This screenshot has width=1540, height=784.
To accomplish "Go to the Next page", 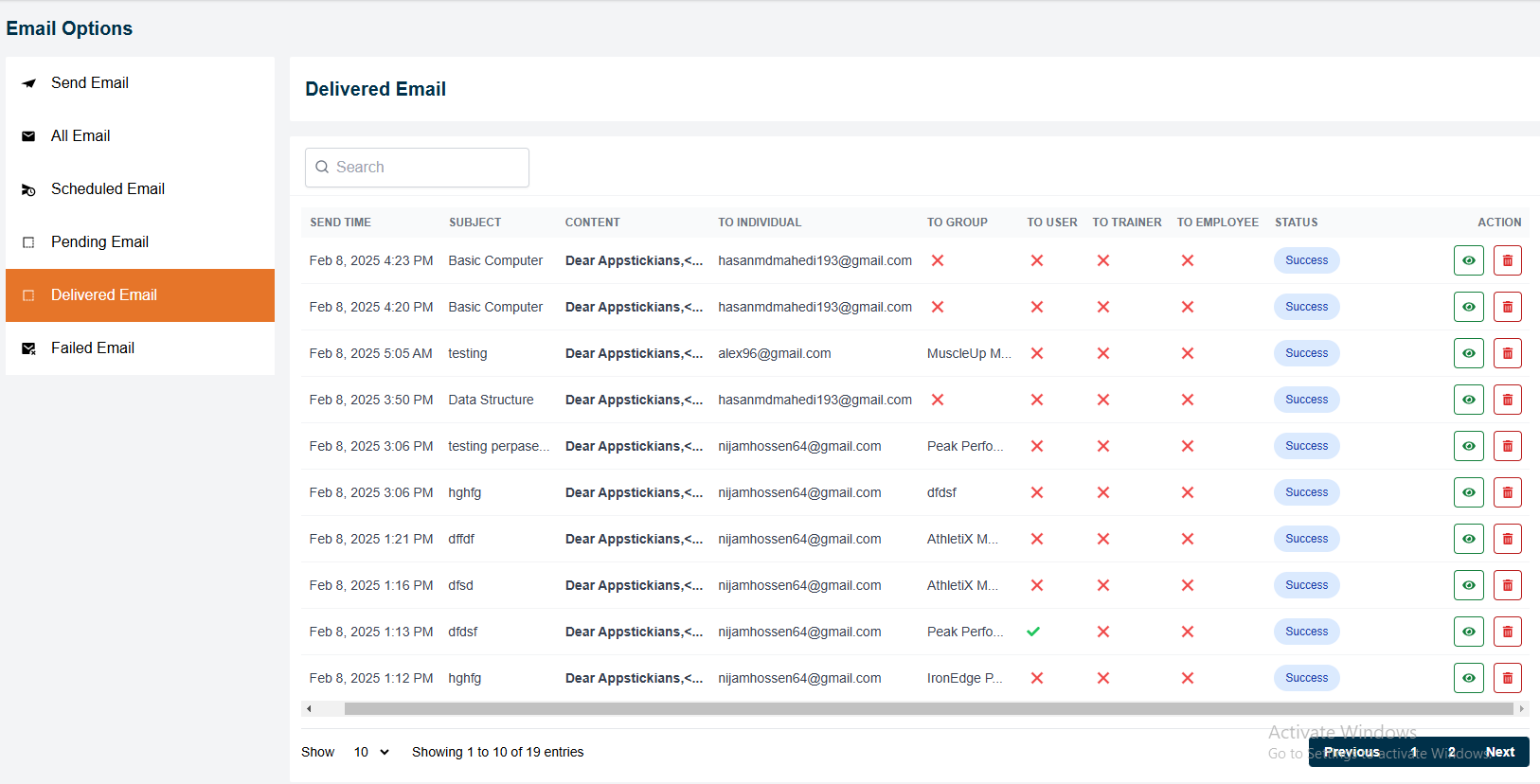I will 1499,752.
